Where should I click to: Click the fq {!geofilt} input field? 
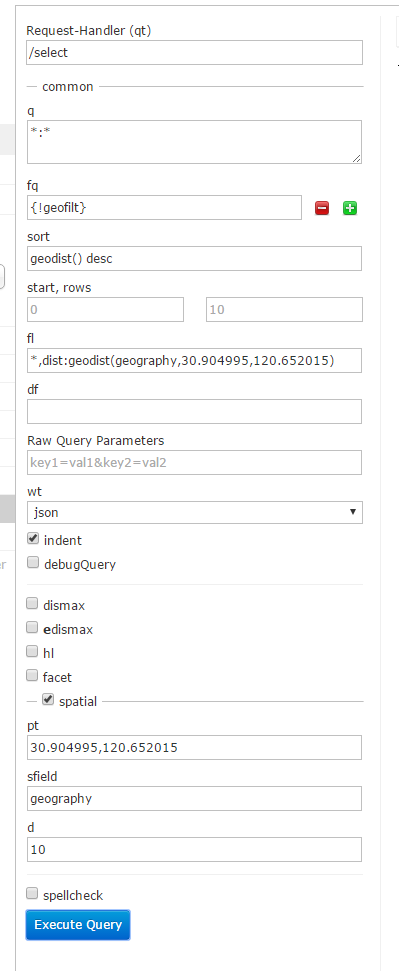pos(164,207)
